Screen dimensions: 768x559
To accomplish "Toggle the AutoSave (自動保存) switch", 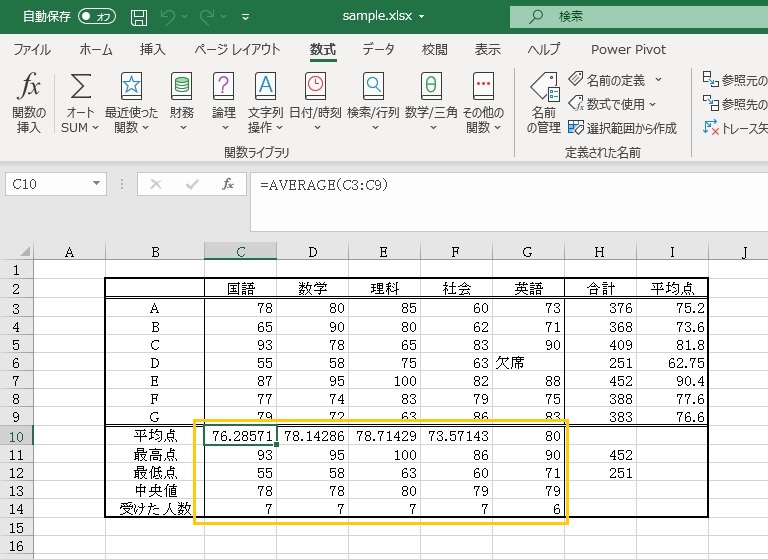I will (x=97, y=17).
